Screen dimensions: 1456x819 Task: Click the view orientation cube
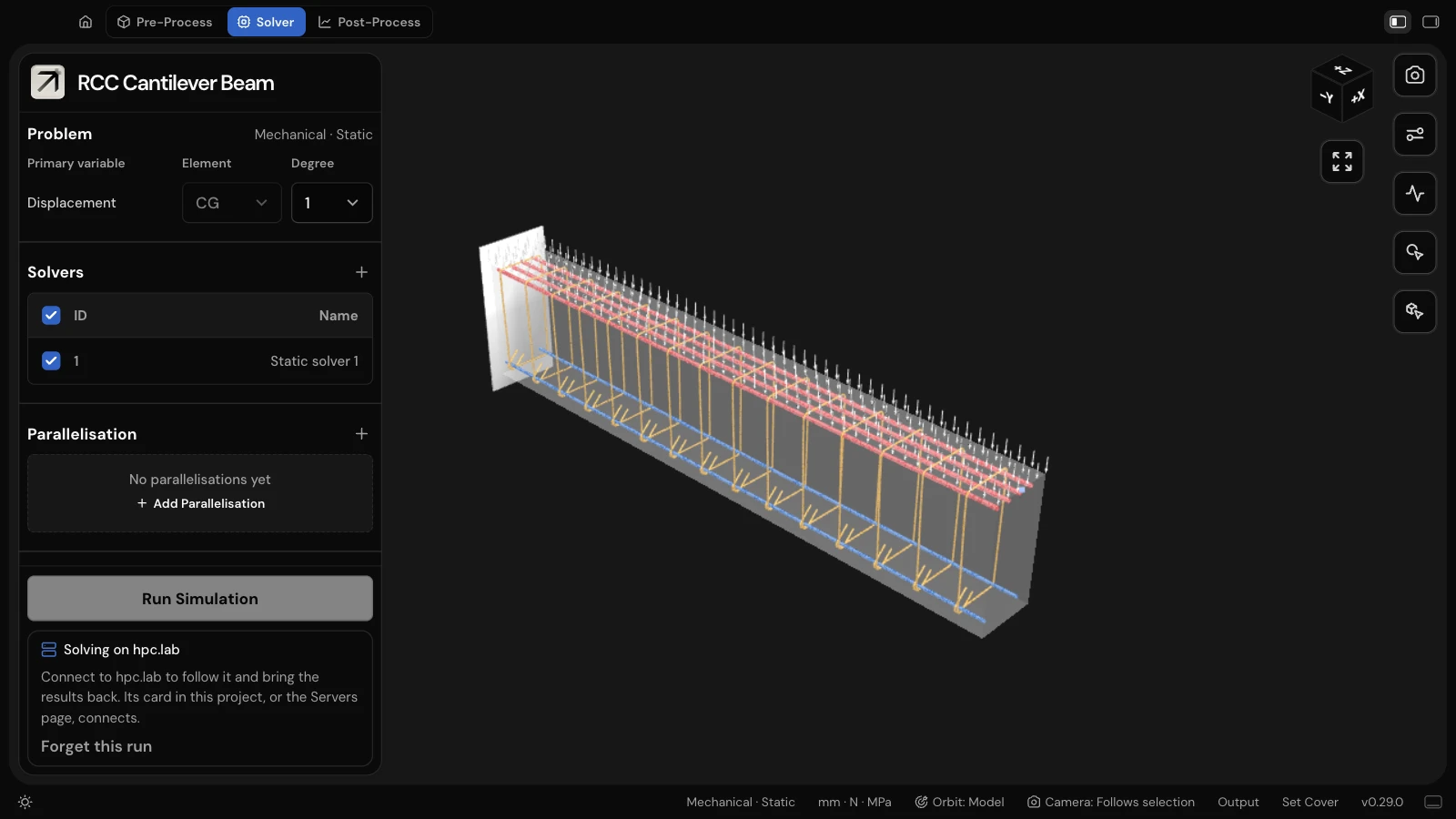1342,88
